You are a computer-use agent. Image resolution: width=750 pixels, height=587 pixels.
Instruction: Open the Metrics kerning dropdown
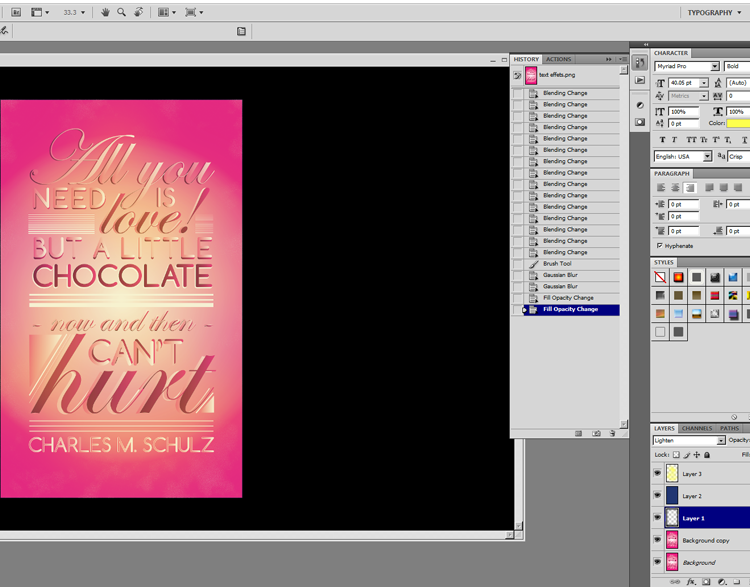[704, 96]
